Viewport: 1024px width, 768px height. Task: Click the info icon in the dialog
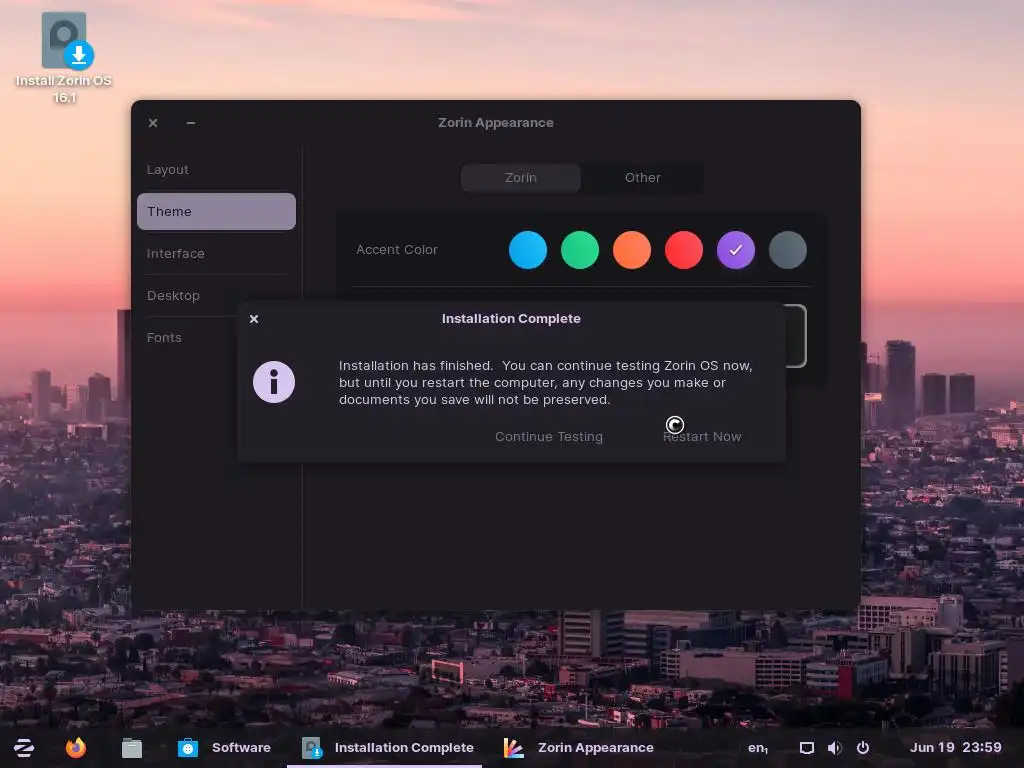(x=274, y=382)
